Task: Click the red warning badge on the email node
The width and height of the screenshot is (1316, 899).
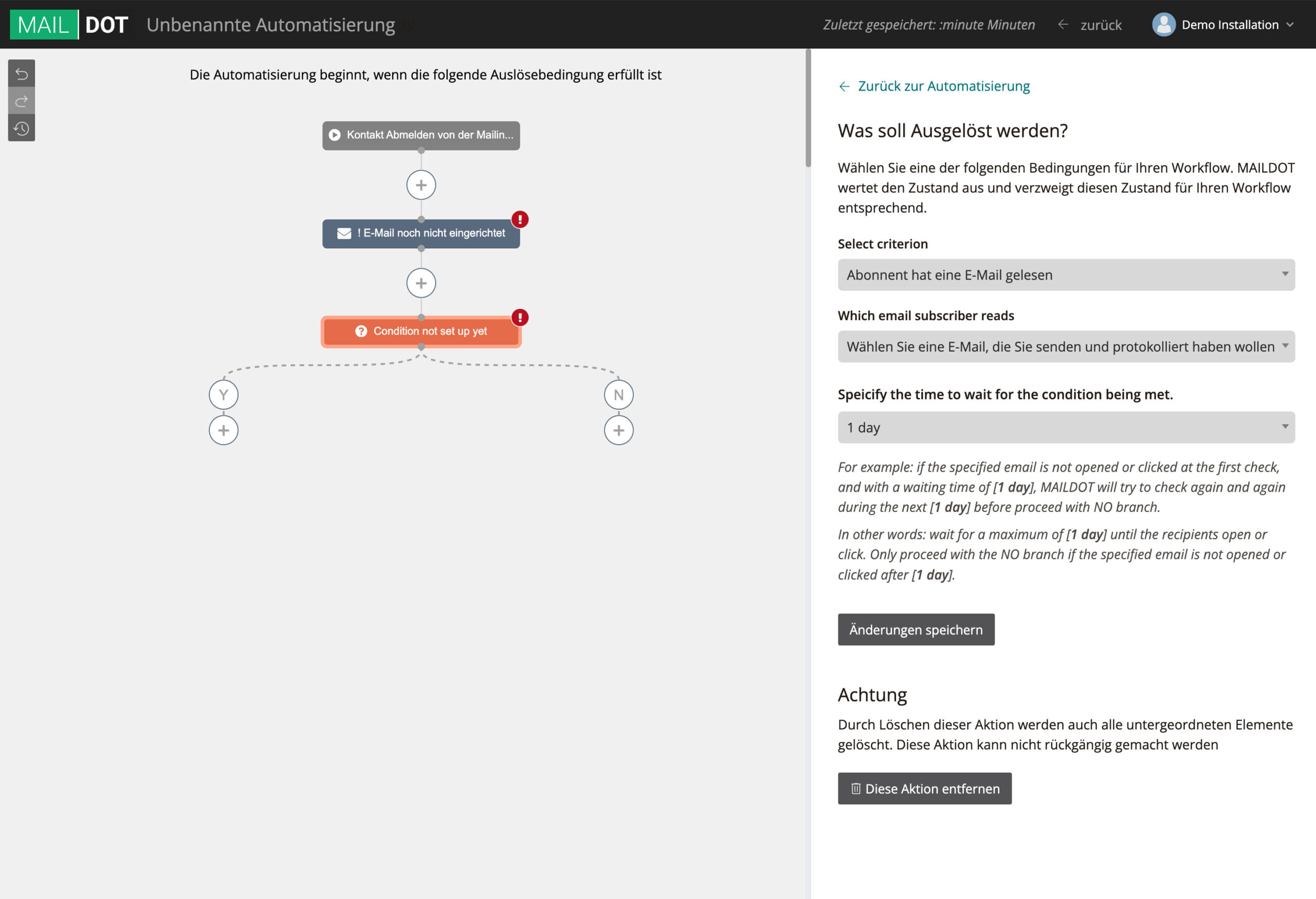Action: [x=520, y=219]
